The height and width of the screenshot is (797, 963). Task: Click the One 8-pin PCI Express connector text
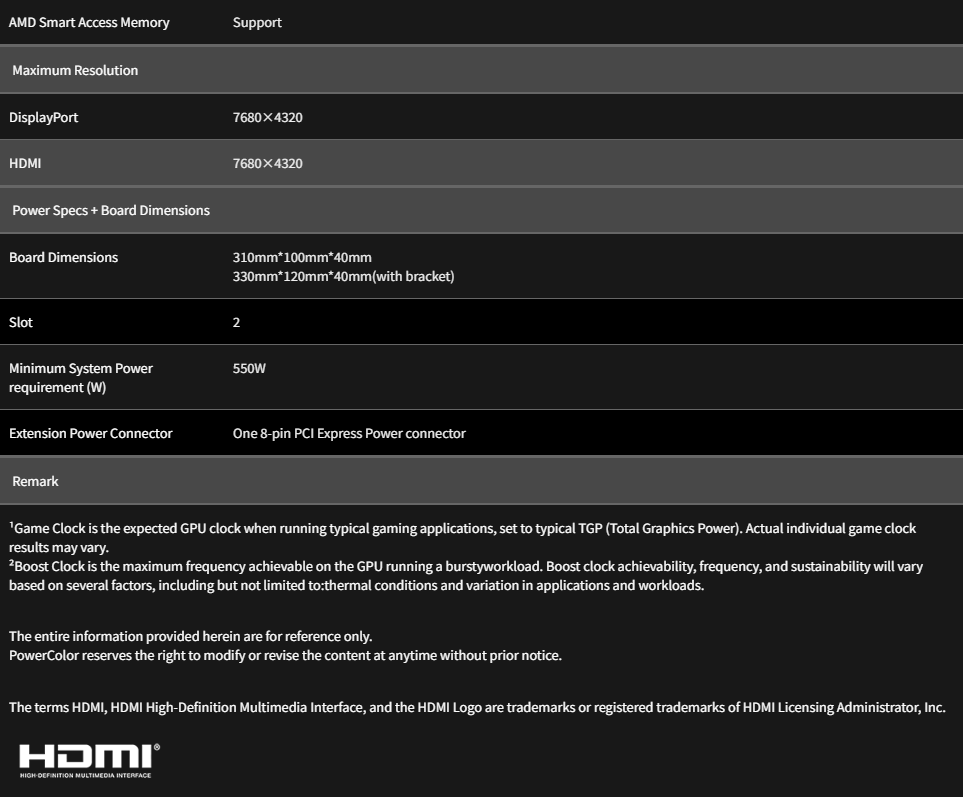349,434
